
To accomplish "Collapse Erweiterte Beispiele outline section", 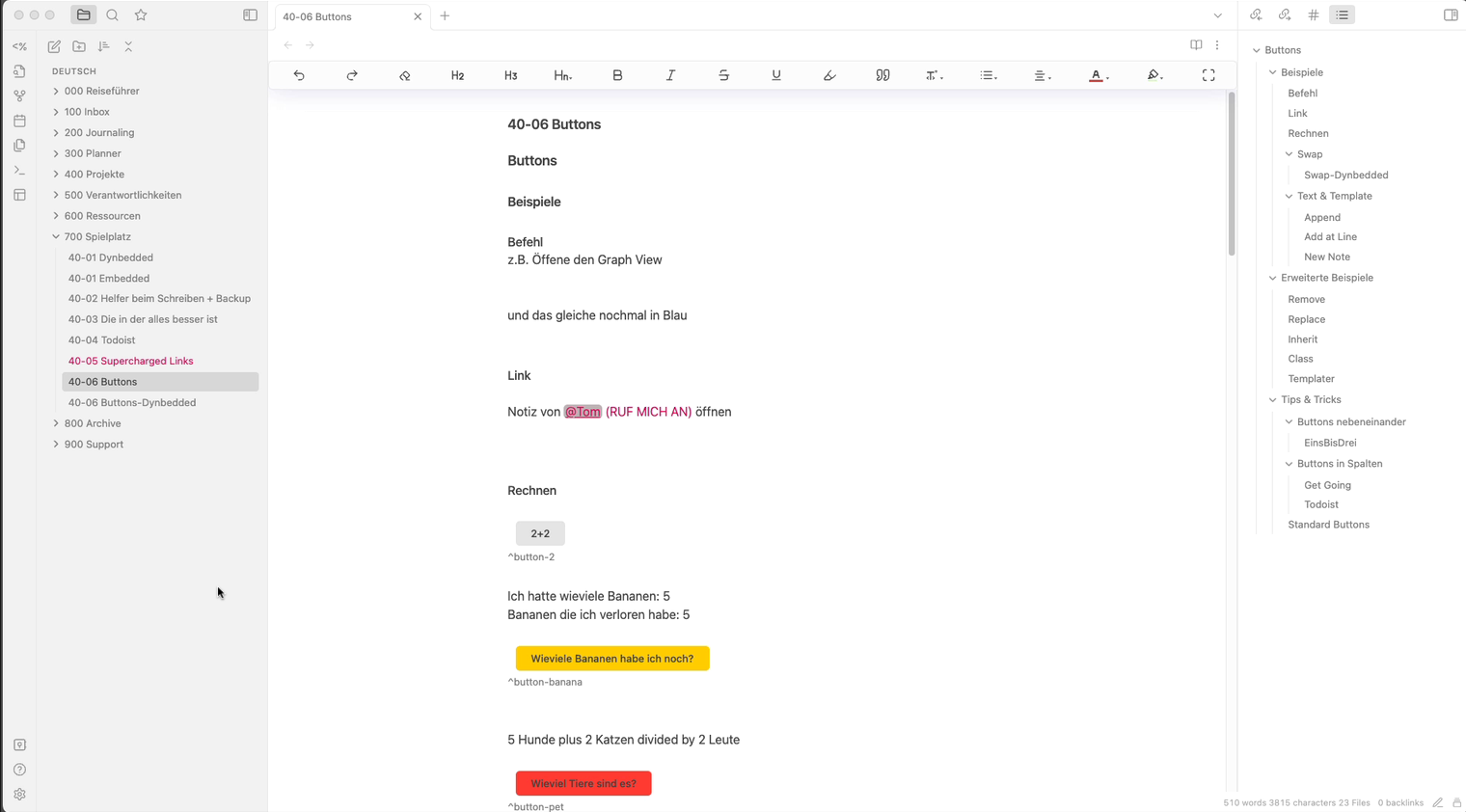I will click(x=1272, y=278).
